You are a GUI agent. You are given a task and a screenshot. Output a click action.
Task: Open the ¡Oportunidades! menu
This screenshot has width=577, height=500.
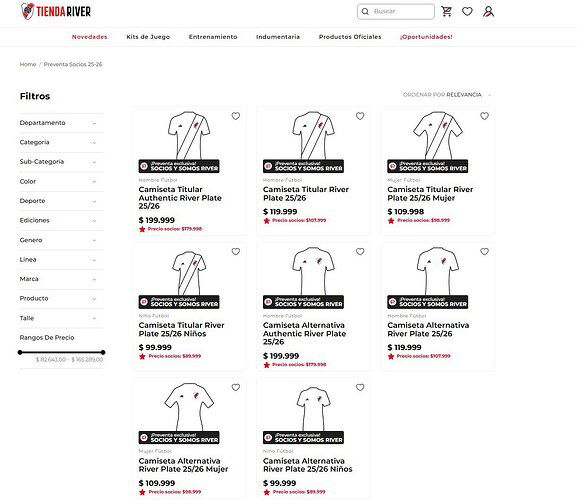[x=426, y=37]
